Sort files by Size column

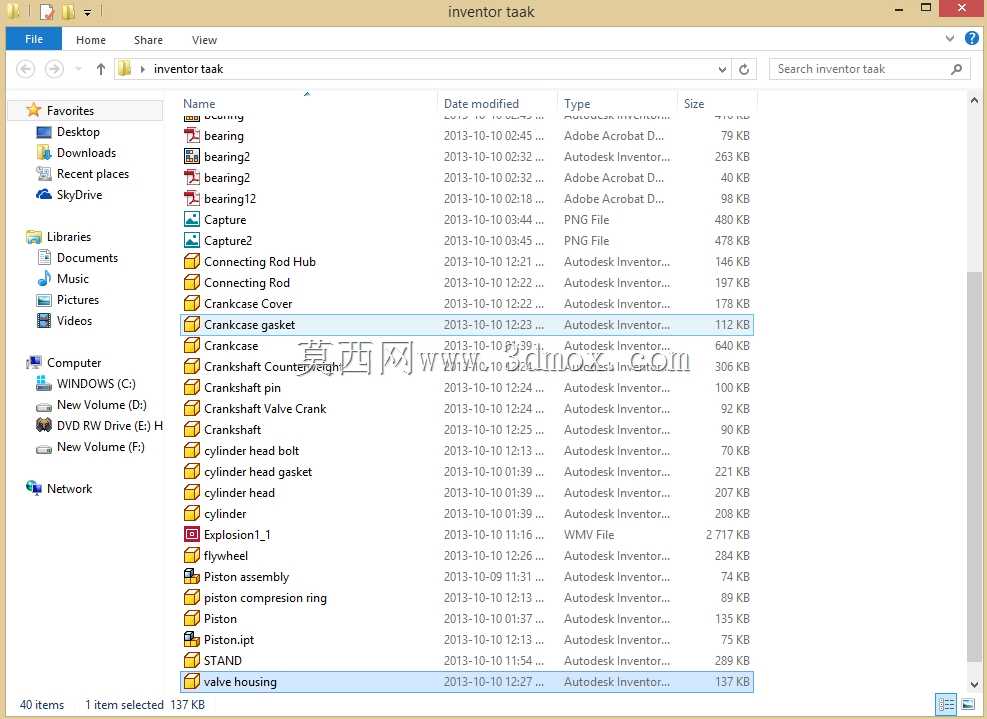(694, 103)
